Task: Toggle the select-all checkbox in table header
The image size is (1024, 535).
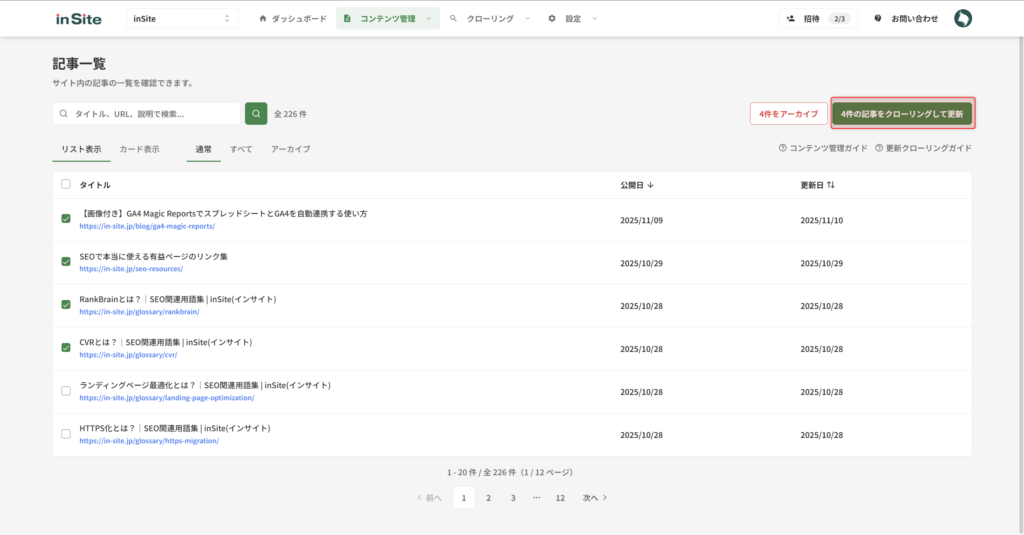Action: (x=66, y=185)
